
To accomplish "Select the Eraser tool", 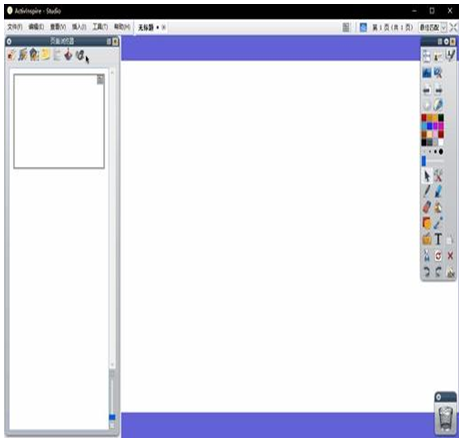I will 427,207.
